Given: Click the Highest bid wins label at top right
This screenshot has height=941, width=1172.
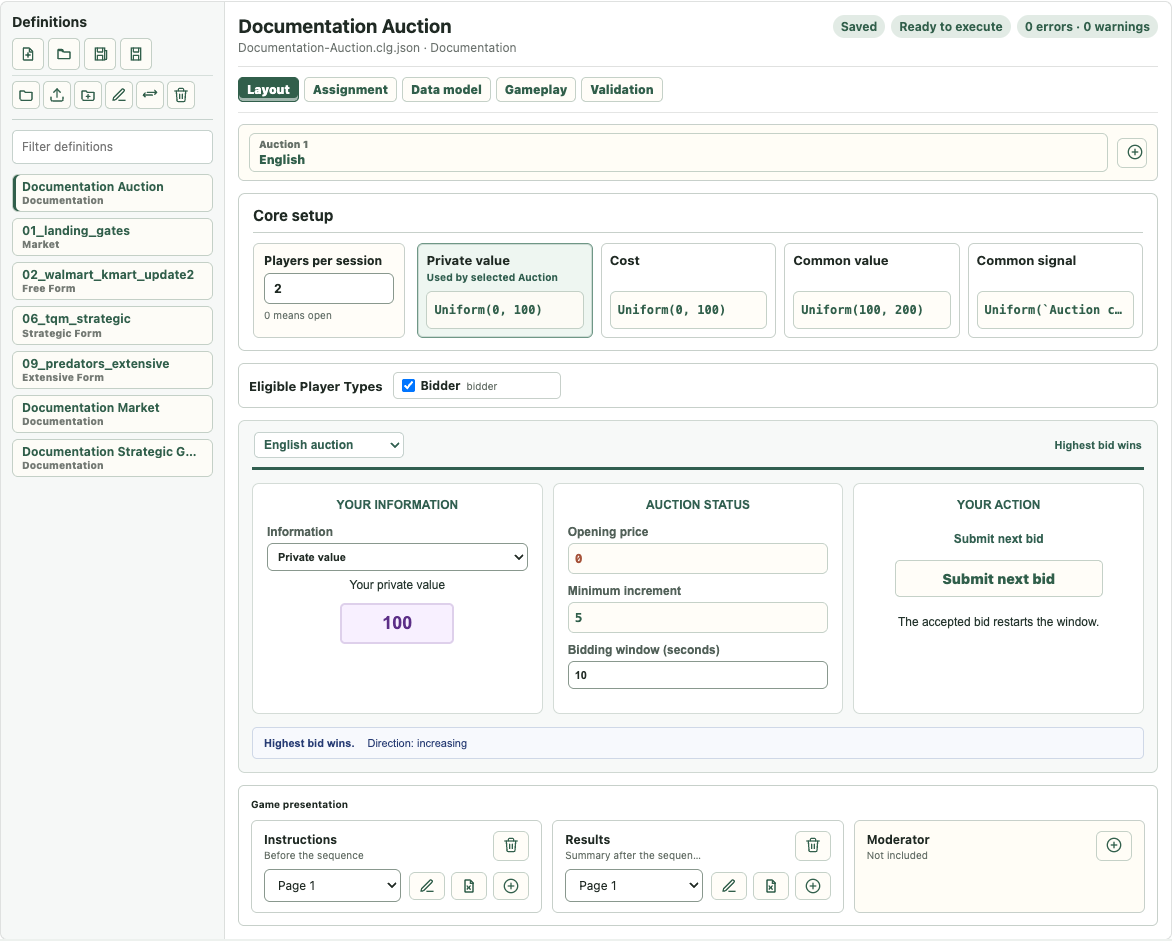Looking at the screenshot, I should pyautogui.click(x=1097, y=445).
